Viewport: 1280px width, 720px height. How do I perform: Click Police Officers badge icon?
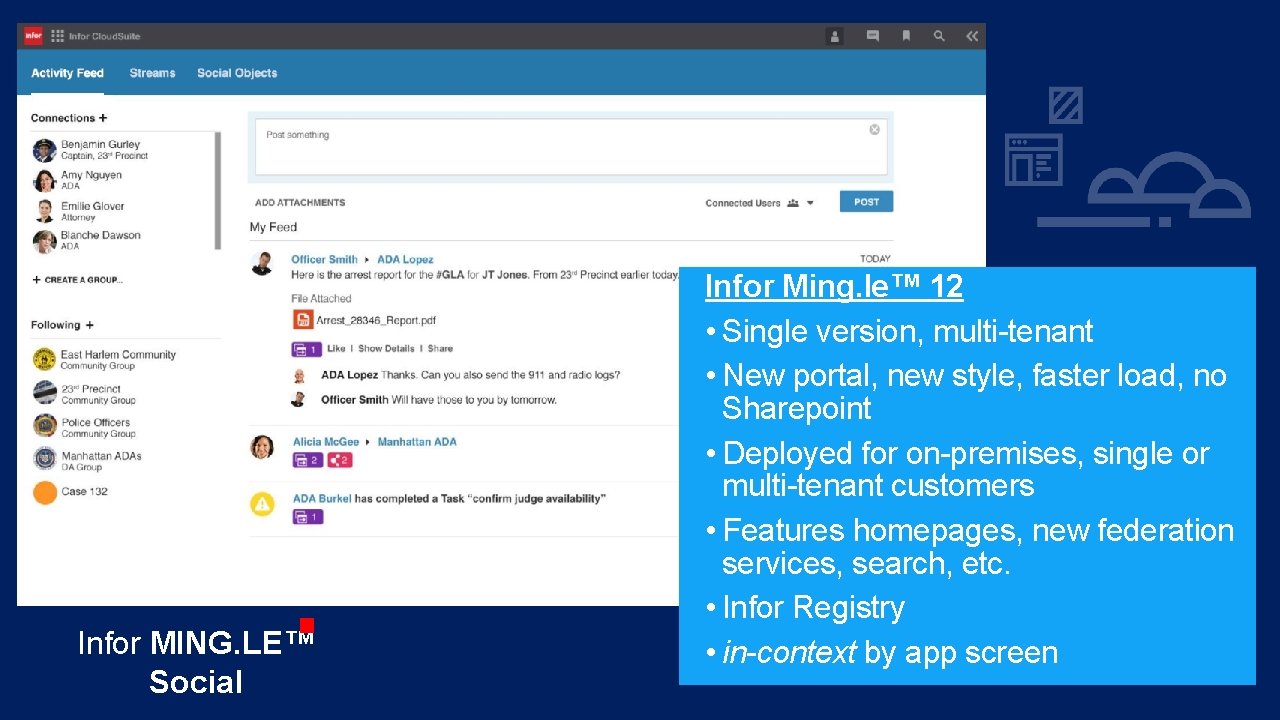[x=45, y=427]
